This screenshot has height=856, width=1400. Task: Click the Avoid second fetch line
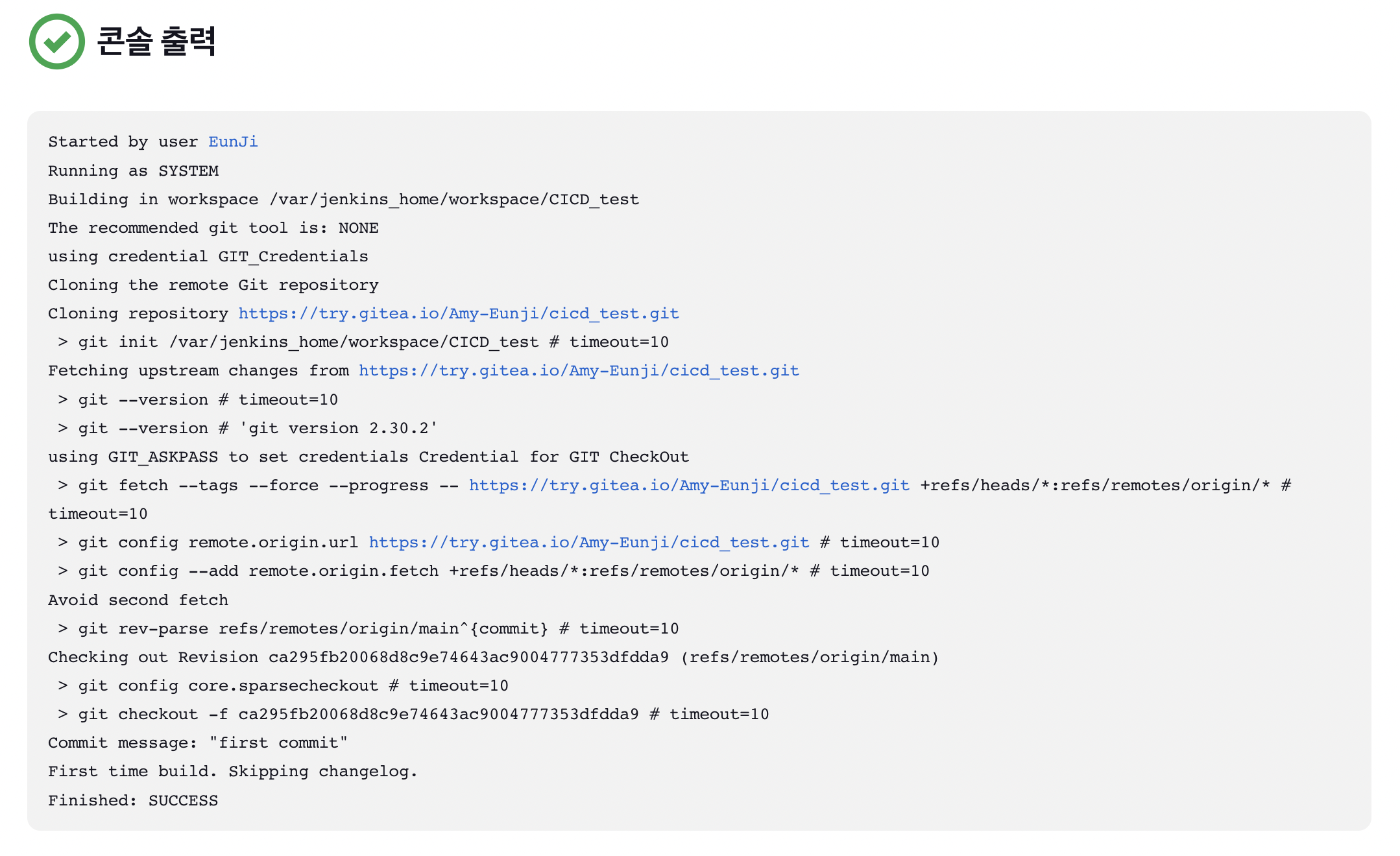(x=138, y=600)
